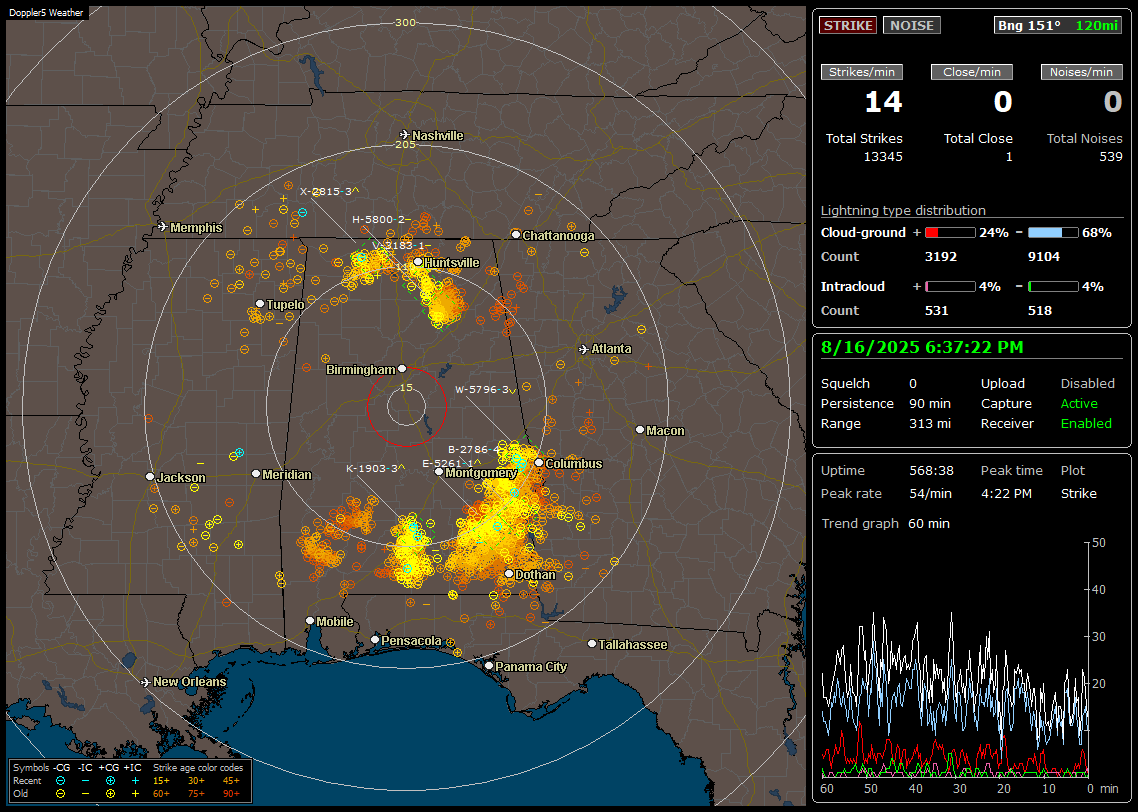Click the positive intracloud pink bar

coord(950,287)
